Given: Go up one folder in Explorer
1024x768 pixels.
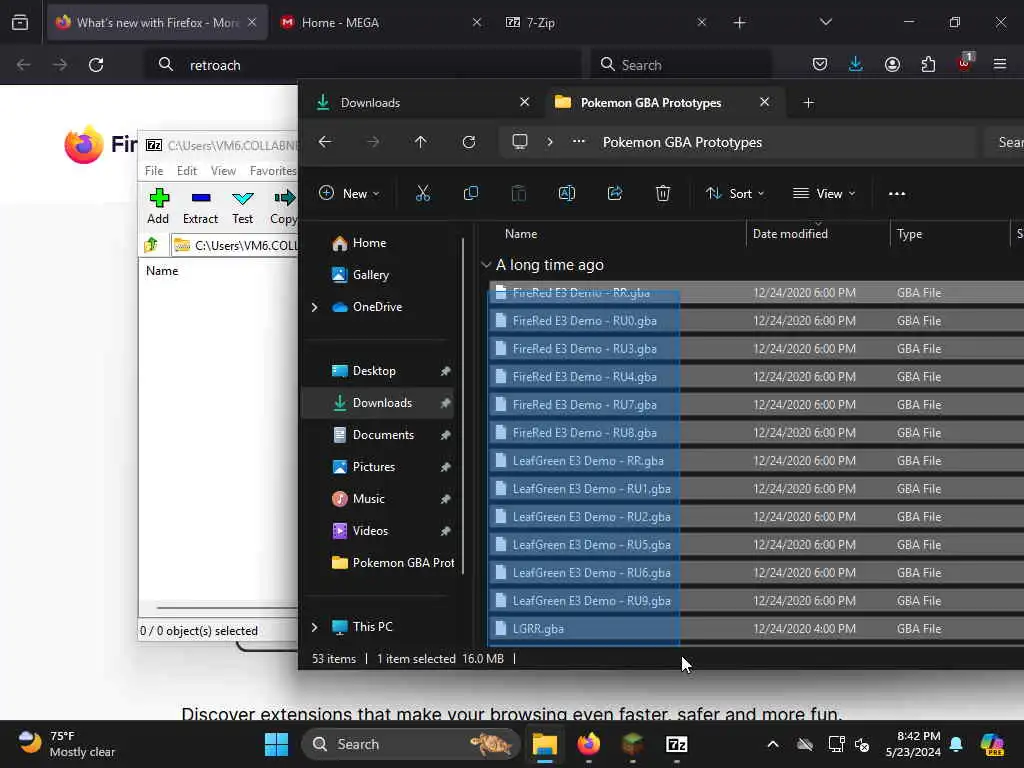Looking at the screenshot, I should point(421,142).
